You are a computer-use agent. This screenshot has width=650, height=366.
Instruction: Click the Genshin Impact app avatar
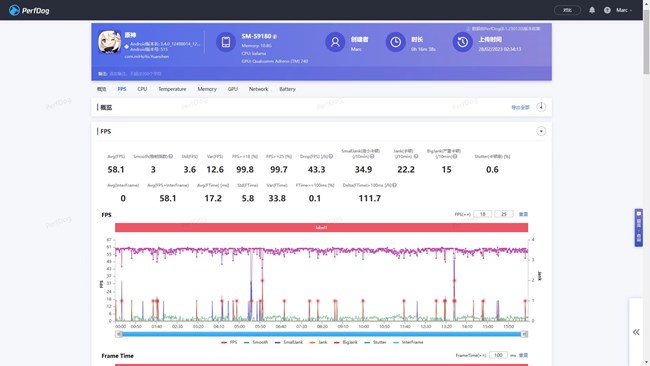point(109,42)
